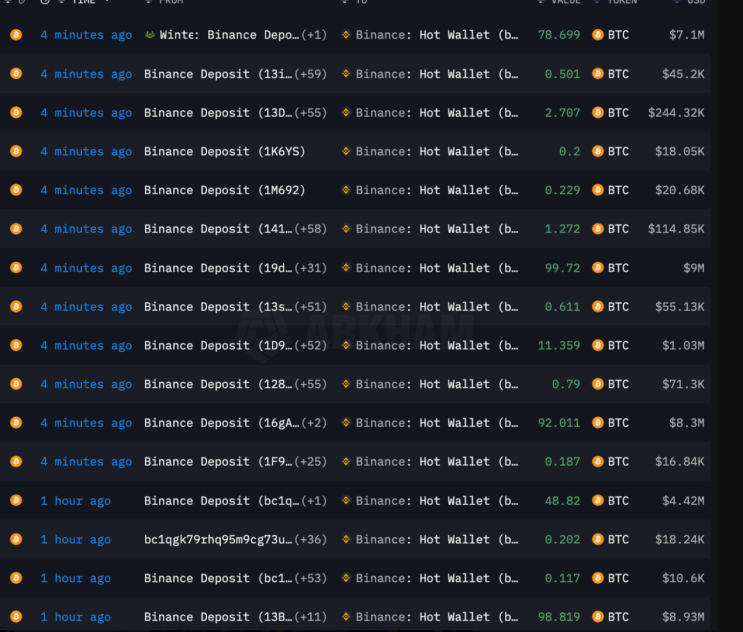Click the Wintermute logo icon in the first row
Image resolution: width=743 pixels, height=632 pixels.
tap(150, 35)
